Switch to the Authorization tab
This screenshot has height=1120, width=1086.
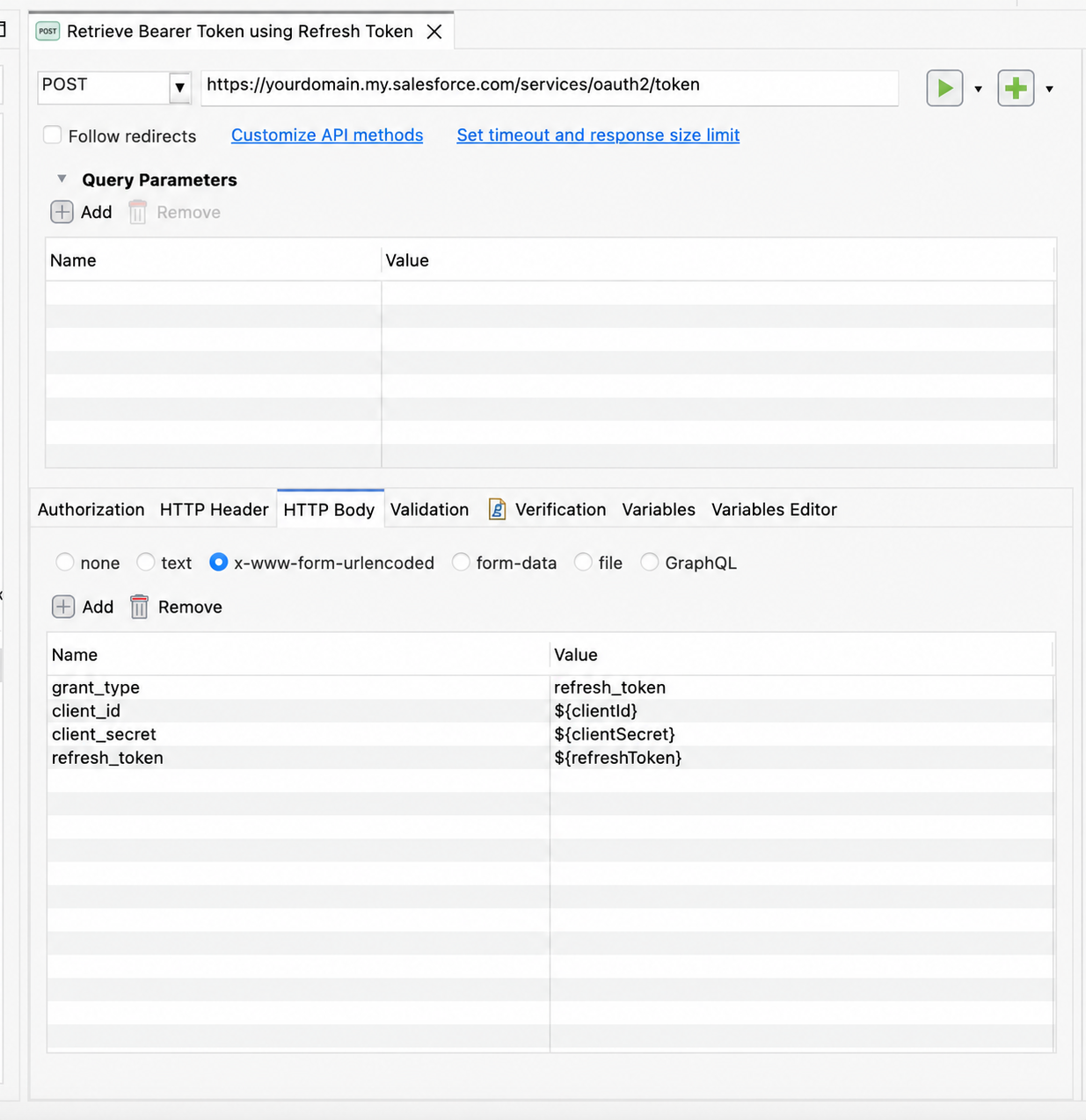coord(91,510)
